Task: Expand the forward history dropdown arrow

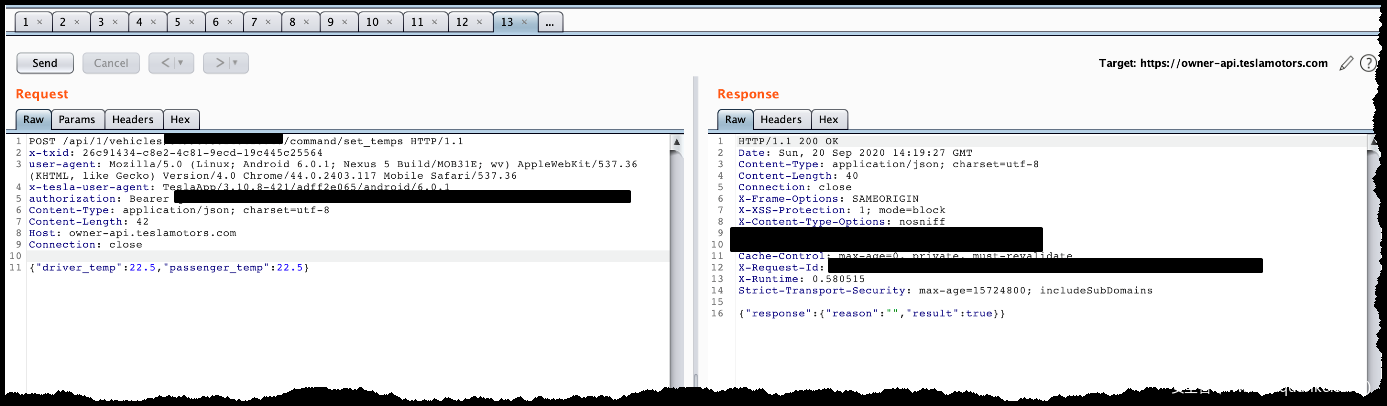Action: tap(235, 63)
